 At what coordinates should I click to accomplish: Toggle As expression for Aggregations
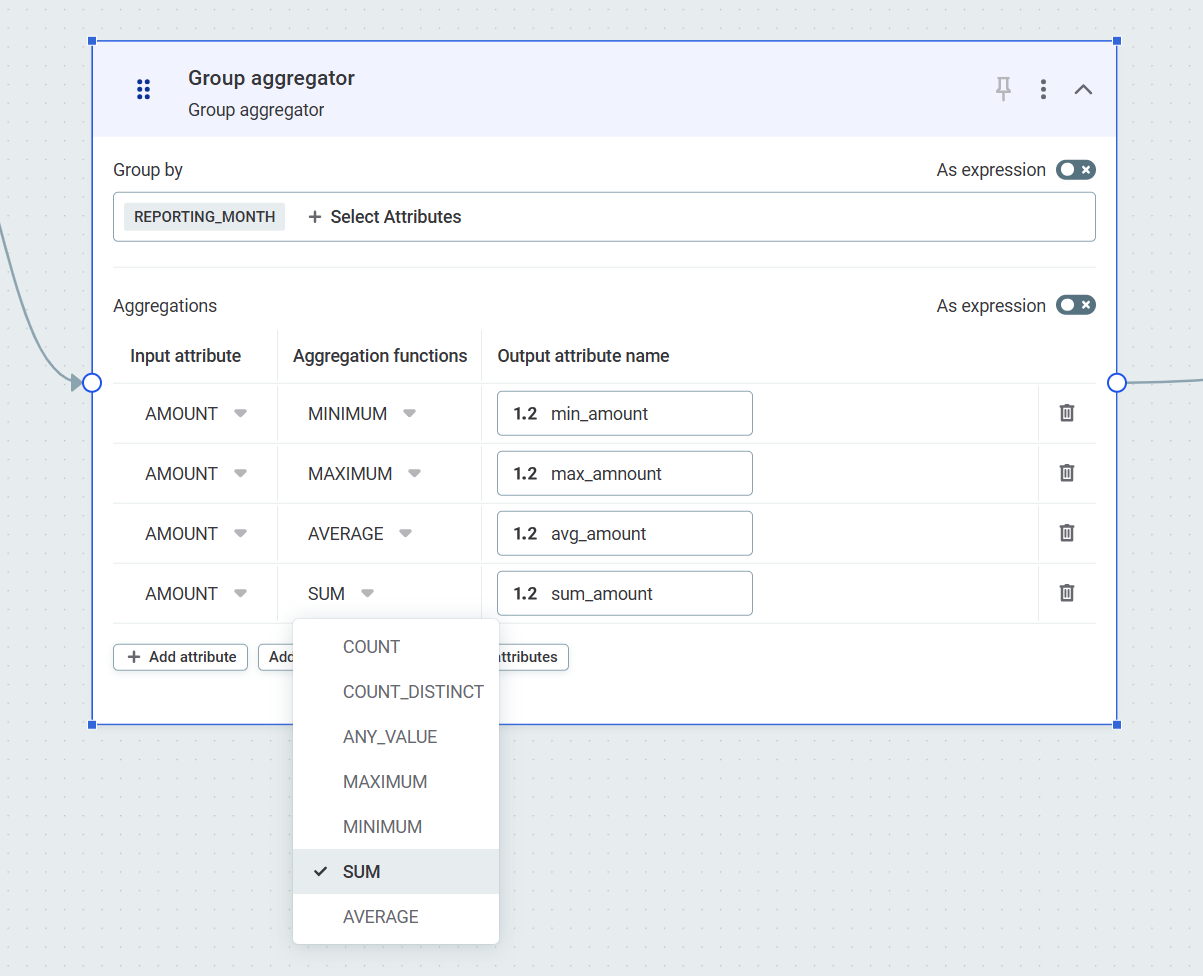1075,305
